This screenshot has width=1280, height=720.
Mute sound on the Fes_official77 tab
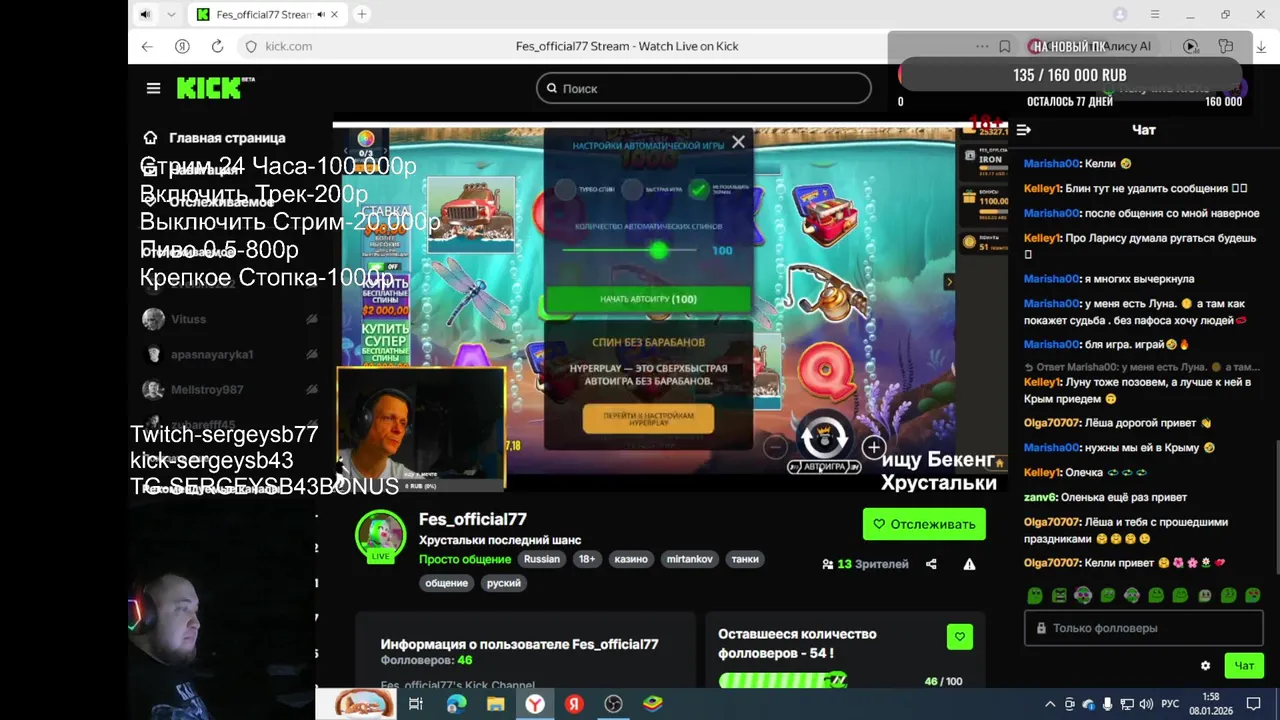pyautogui.click(x=322, y=14)
